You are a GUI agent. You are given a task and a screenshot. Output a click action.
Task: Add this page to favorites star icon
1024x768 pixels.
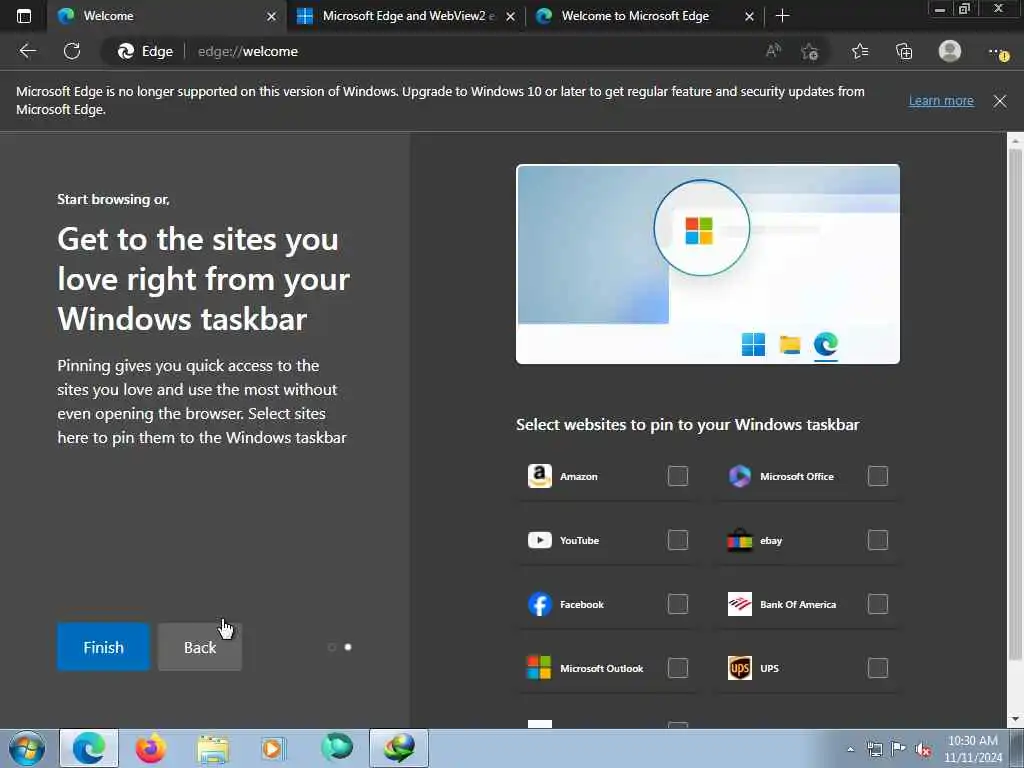click(810, 51)
